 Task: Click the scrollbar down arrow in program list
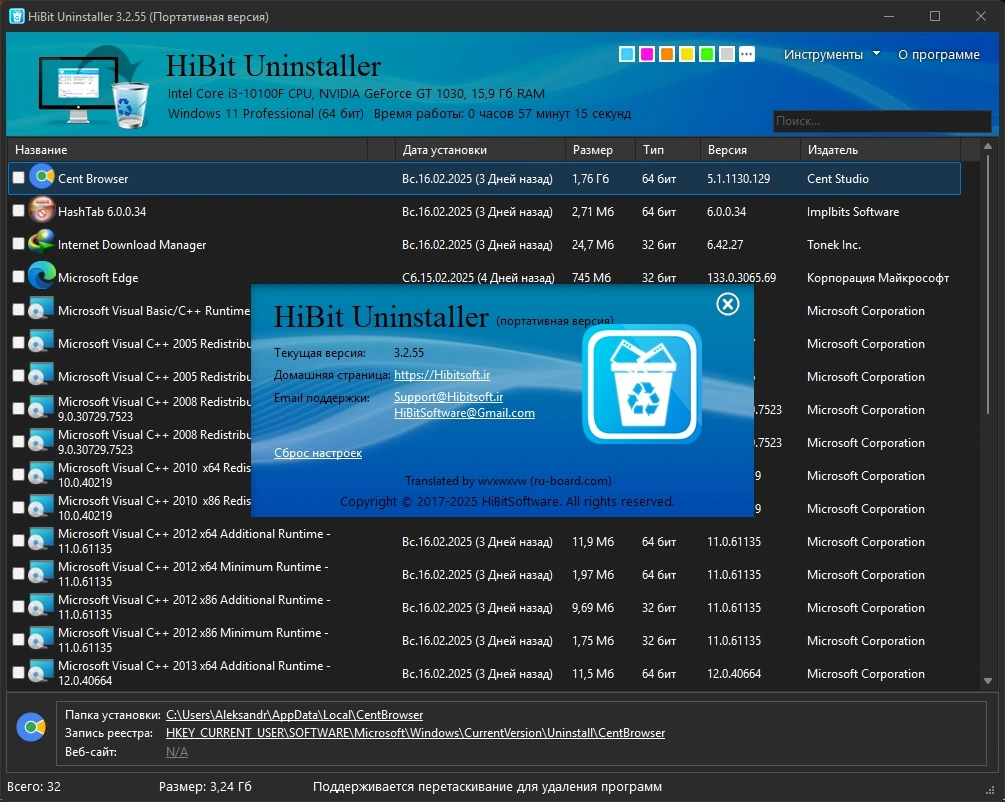tap(988, 680)
